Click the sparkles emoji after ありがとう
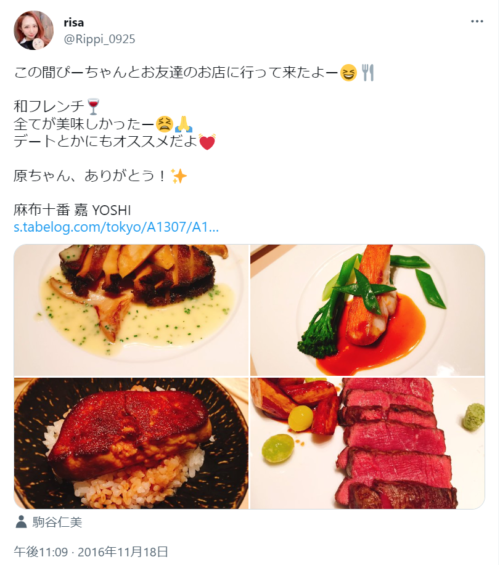This screenshot has width=500, height=565. pyautogui.click(x=179, y=176)
